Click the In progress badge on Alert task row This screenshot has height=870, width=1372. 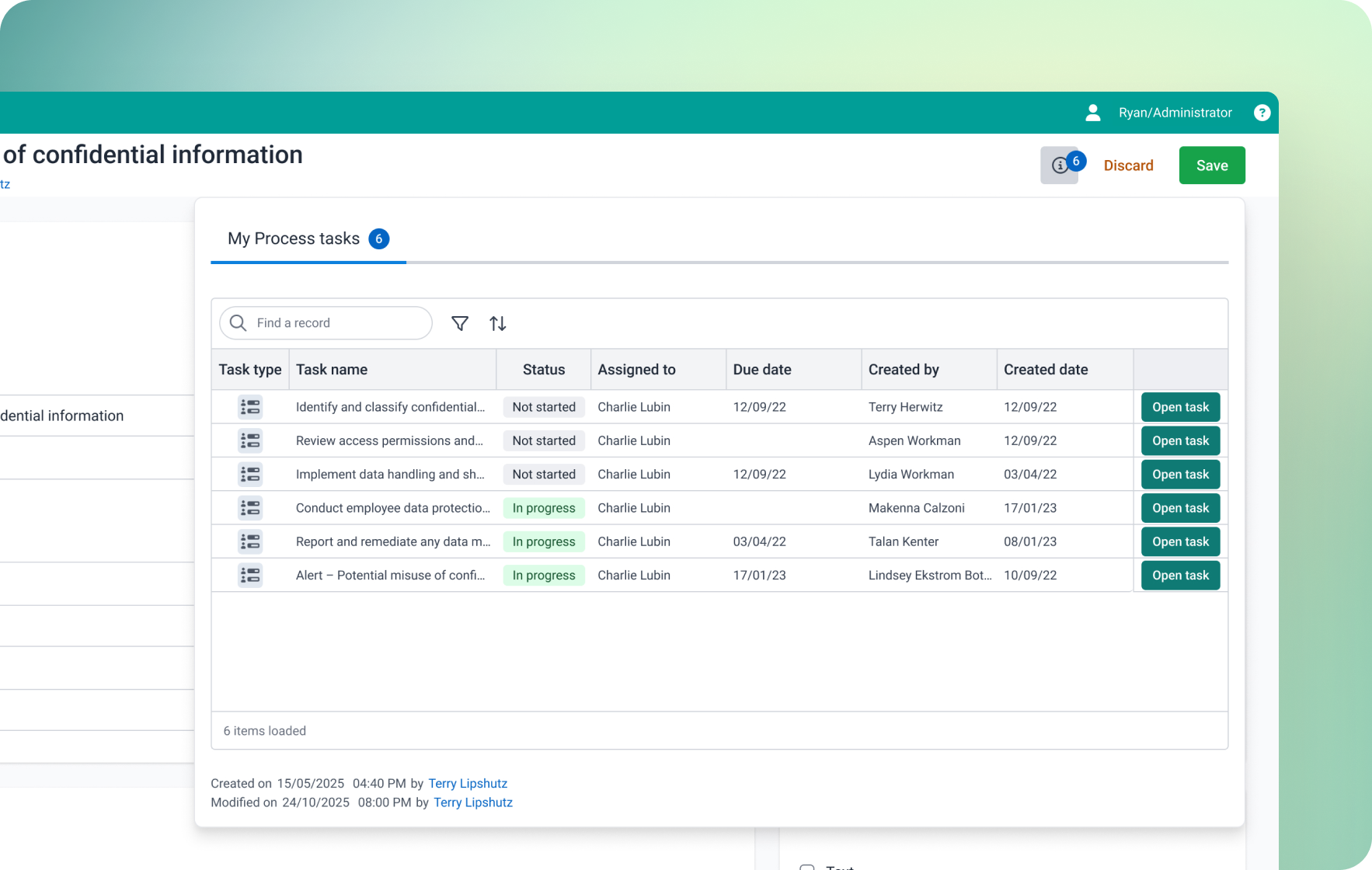point(543,575)
